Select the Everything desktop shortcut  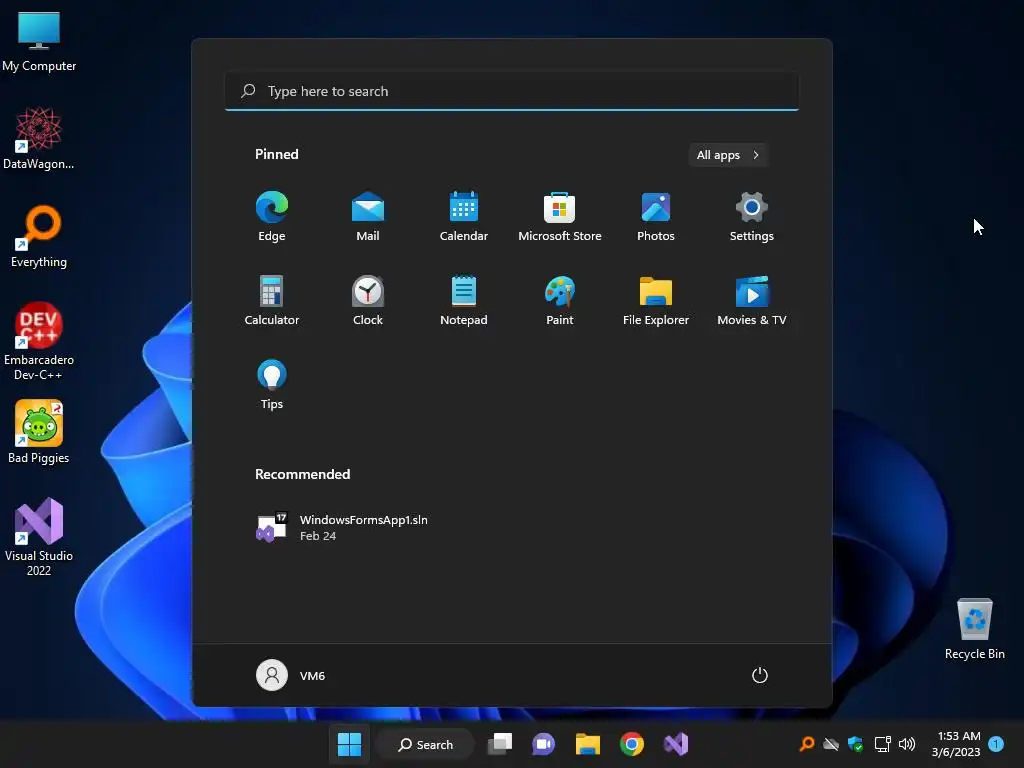tap(39, 236)
